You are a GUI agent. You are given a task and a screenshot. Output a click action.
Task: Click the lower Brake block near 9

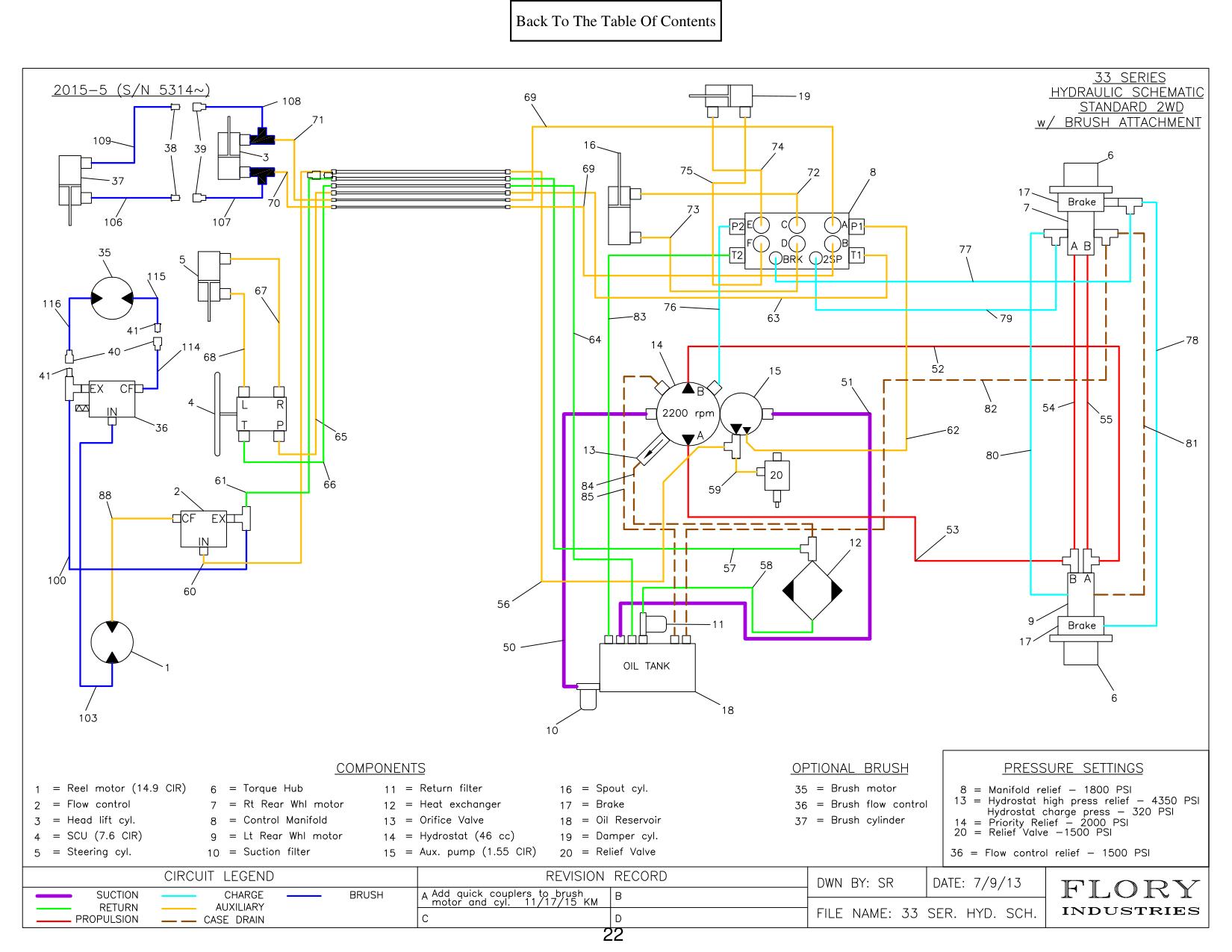1081,625
